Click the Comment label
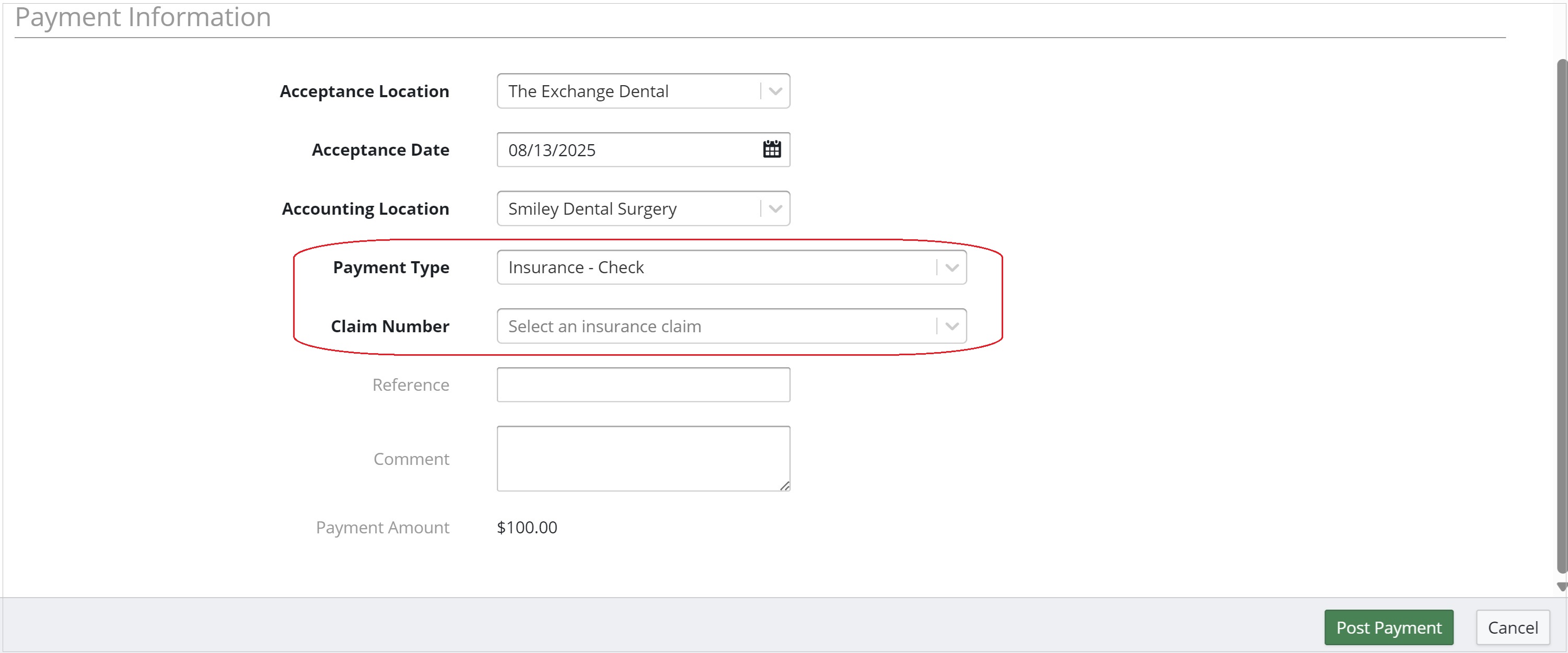1568x653 pixels. (x=412, y=459)
